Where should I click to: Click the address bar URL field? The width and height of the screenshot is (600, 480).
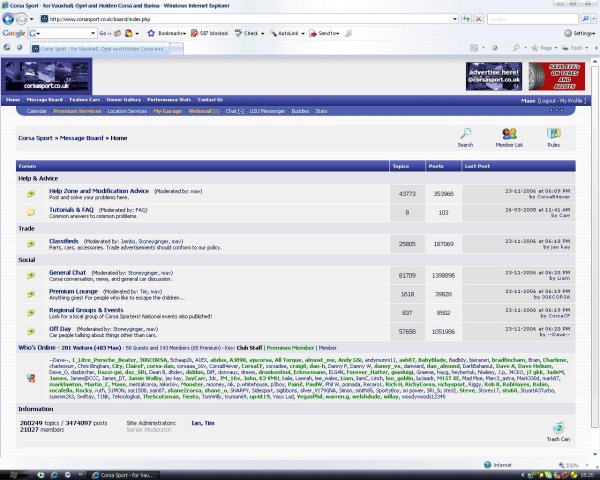[245, 19]
